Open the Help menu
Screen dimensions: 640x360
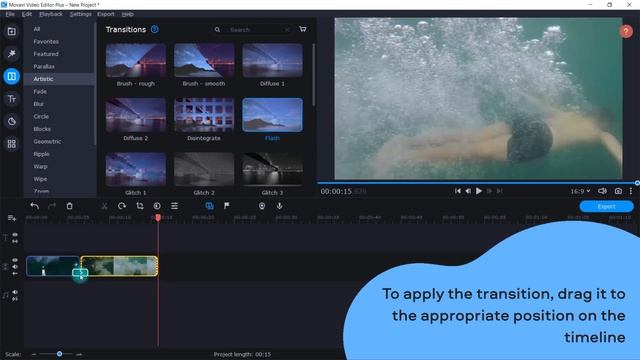[x=127, y=14]
